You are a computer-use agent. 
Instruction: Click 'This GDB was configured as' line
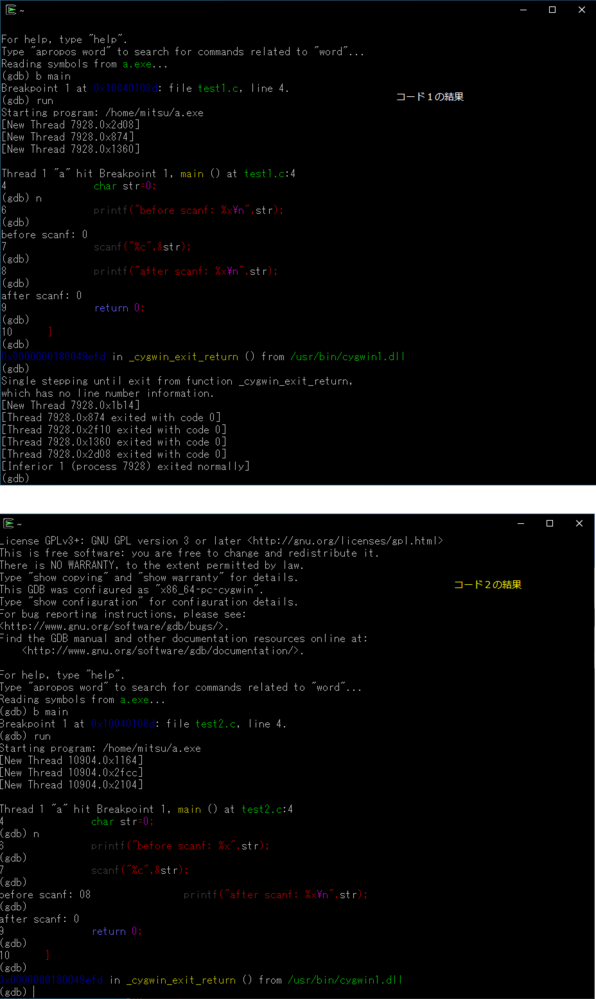pos(131,590)
